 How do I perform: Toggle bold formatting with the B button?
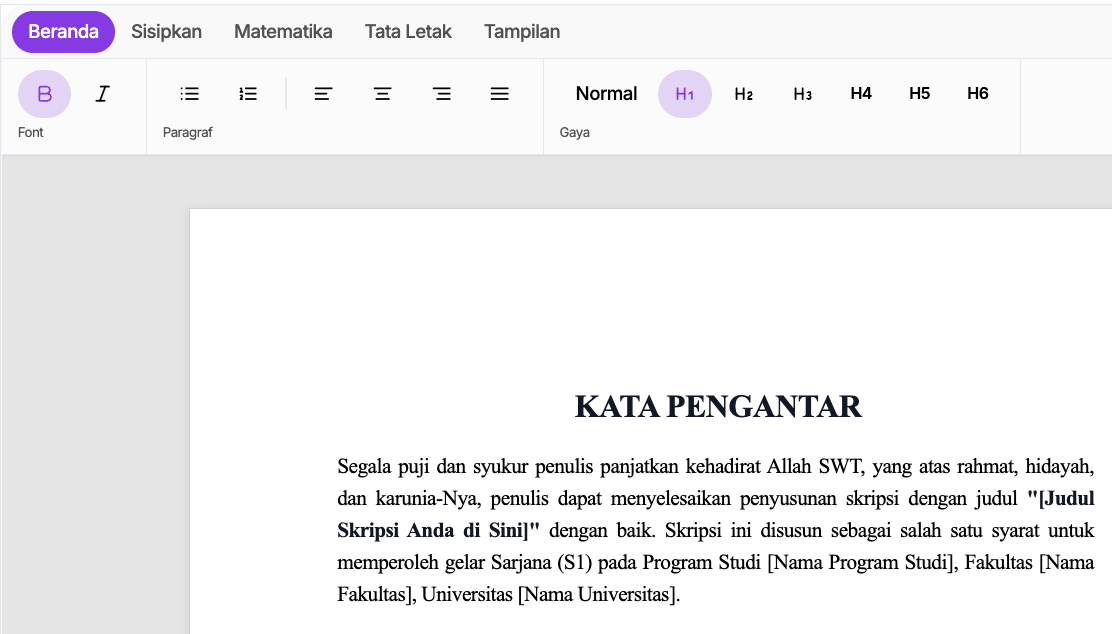click(44, 94)
